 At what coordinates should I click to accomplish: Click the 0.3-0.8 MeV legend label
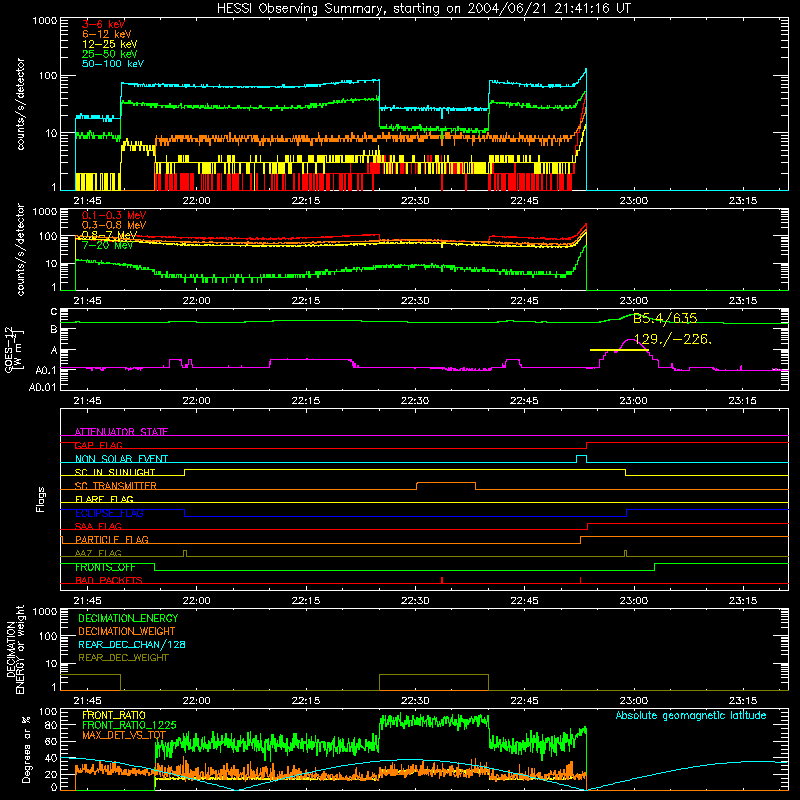[x=114, y=225]
